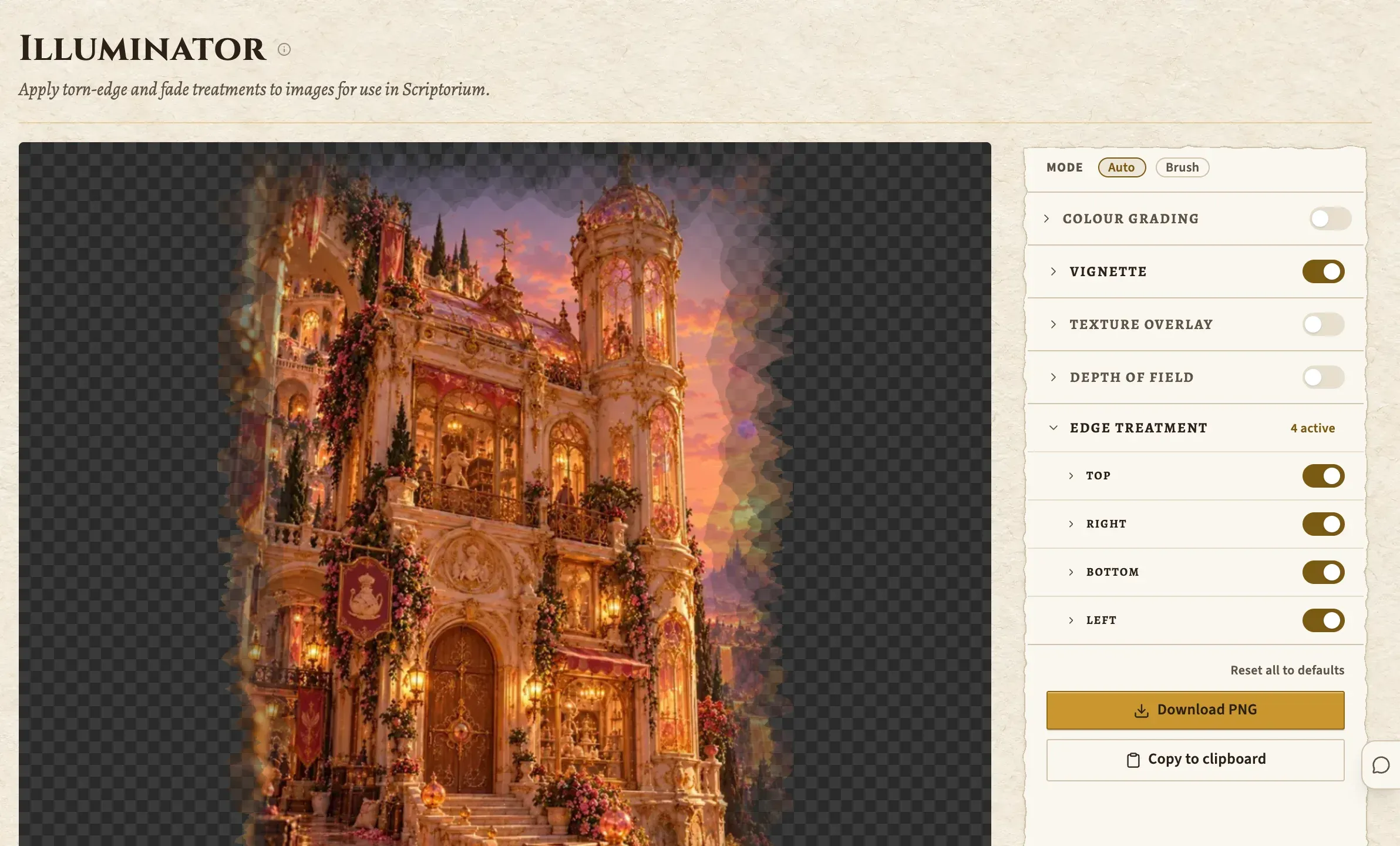1400x846 pixels.
Task: Click Reset all to defaults
Action: [1287, 670]
